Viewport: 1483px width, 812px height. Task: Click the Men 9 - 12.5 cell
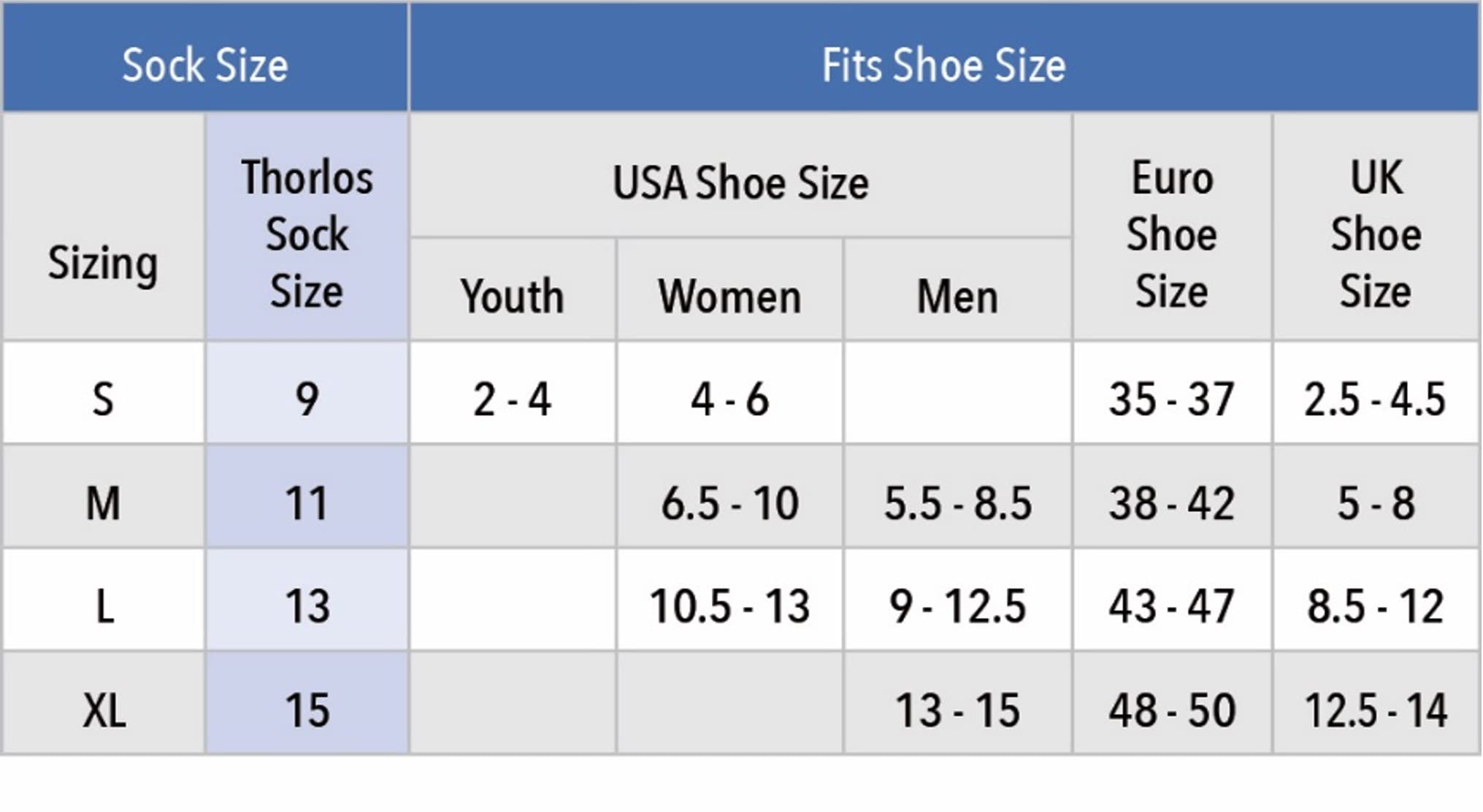[x=957, y=606]
